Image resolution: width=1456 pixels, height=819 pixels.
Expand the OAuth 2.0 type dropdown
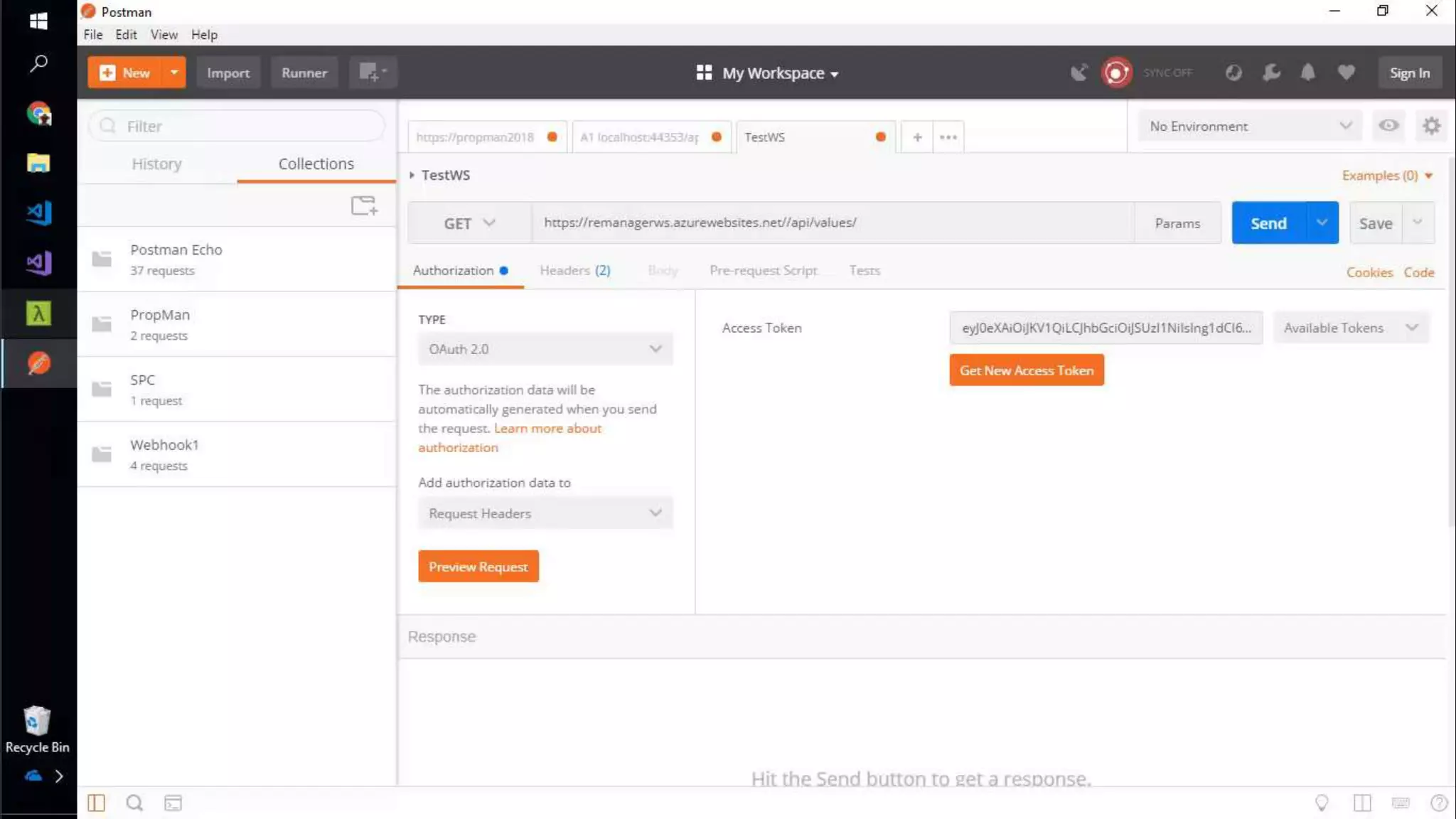[x=545, y=349]
